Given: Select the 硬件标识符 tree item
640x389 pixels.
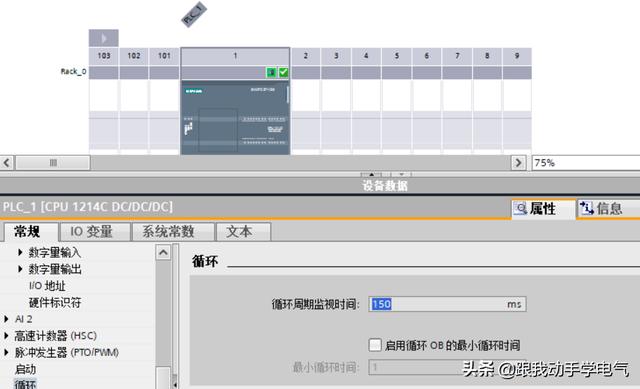Looking at the screenshot, I should click(55, 303).
